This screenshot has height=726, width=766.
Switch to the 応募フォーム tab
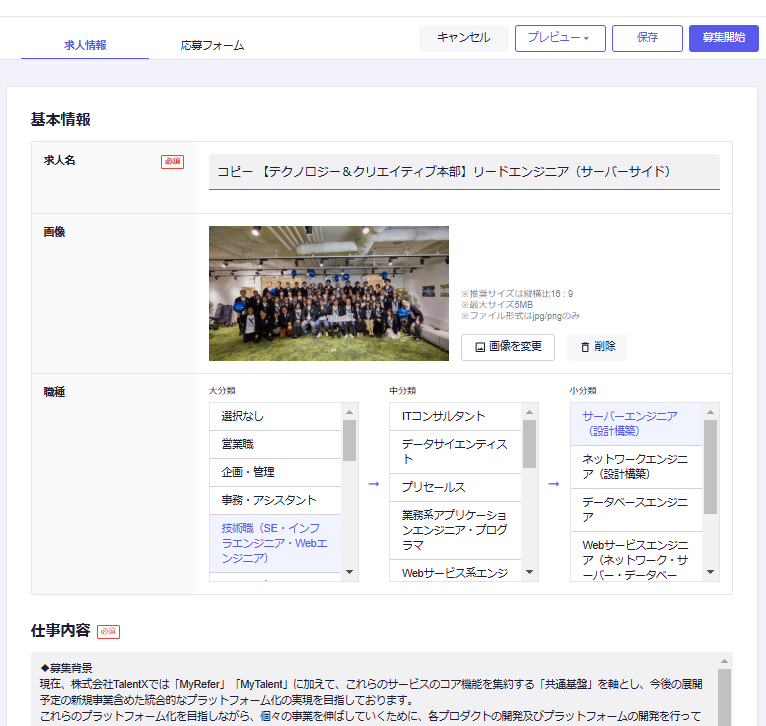coord(212,45)
